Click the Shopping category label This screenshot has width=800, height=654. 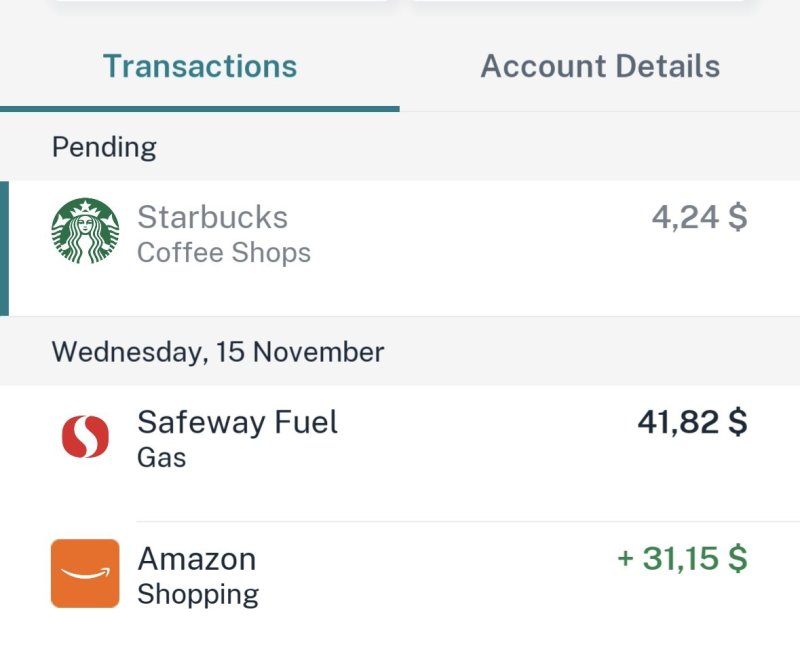coord(197,594)
